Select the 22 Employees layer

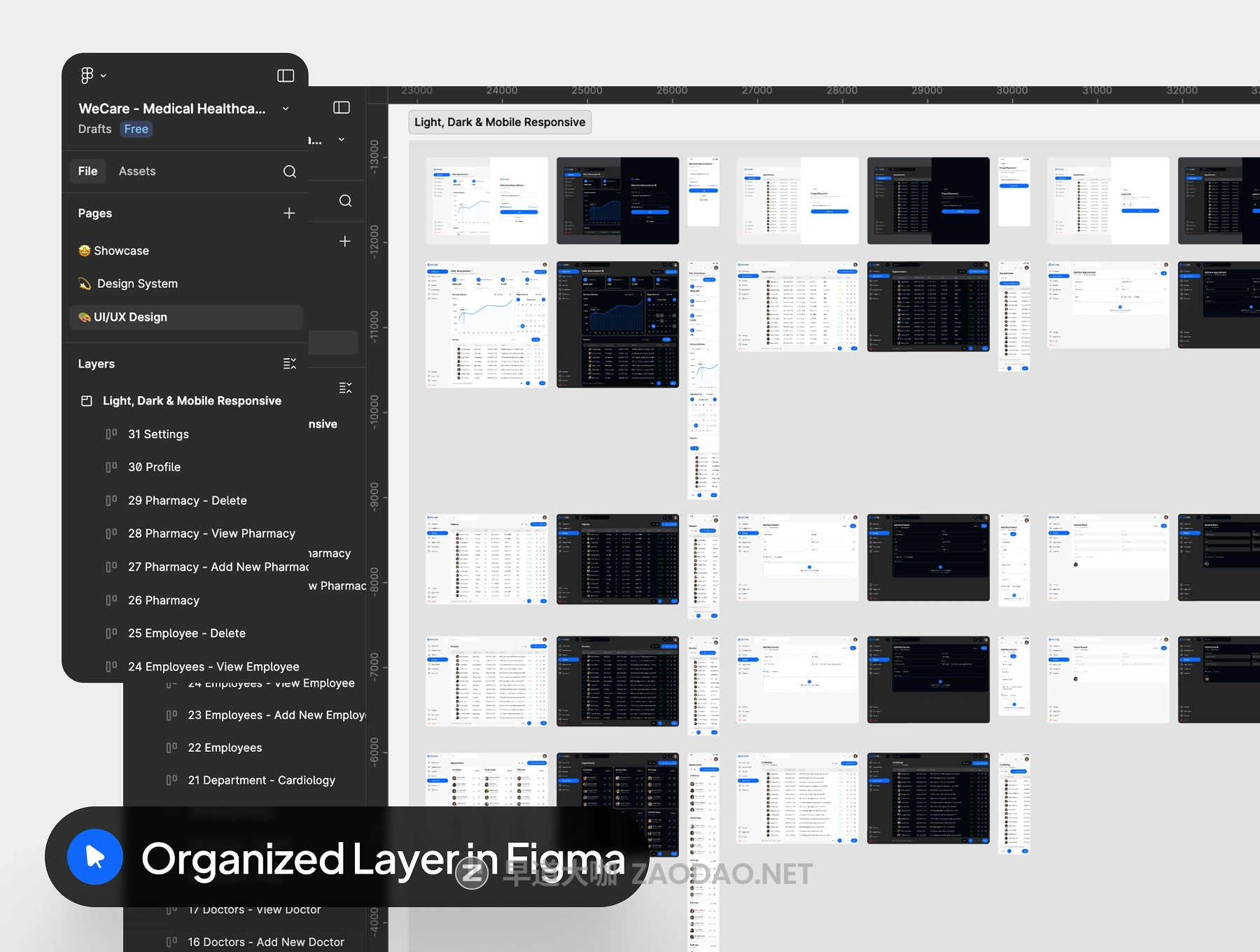tap(225, 748)
